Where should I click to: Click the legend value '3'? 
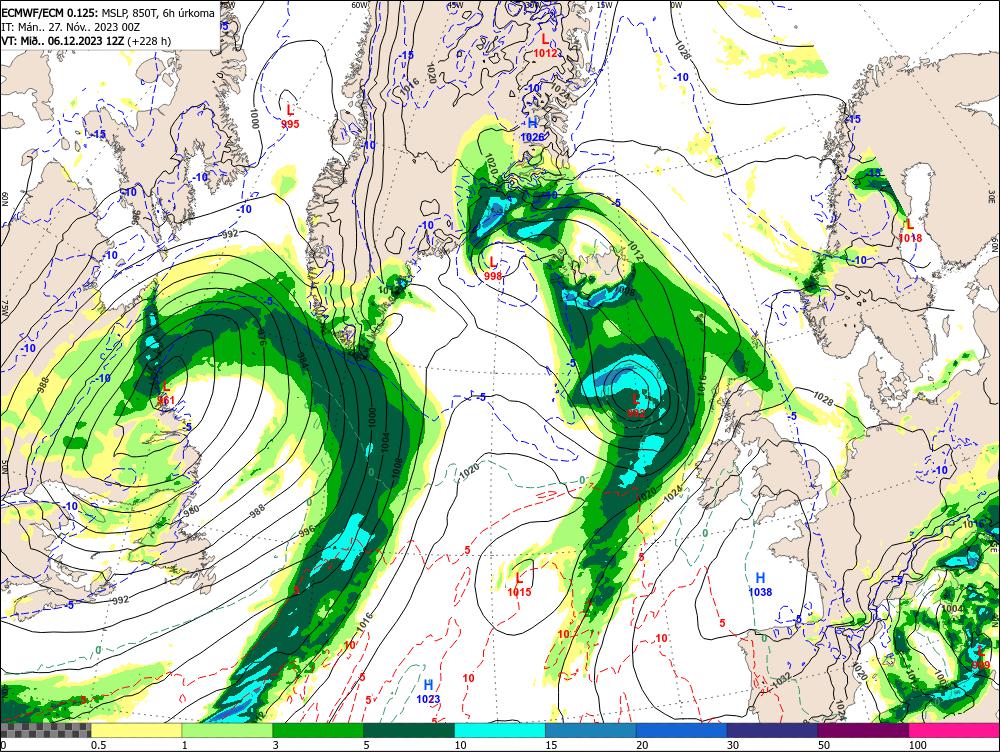point(276,745)
